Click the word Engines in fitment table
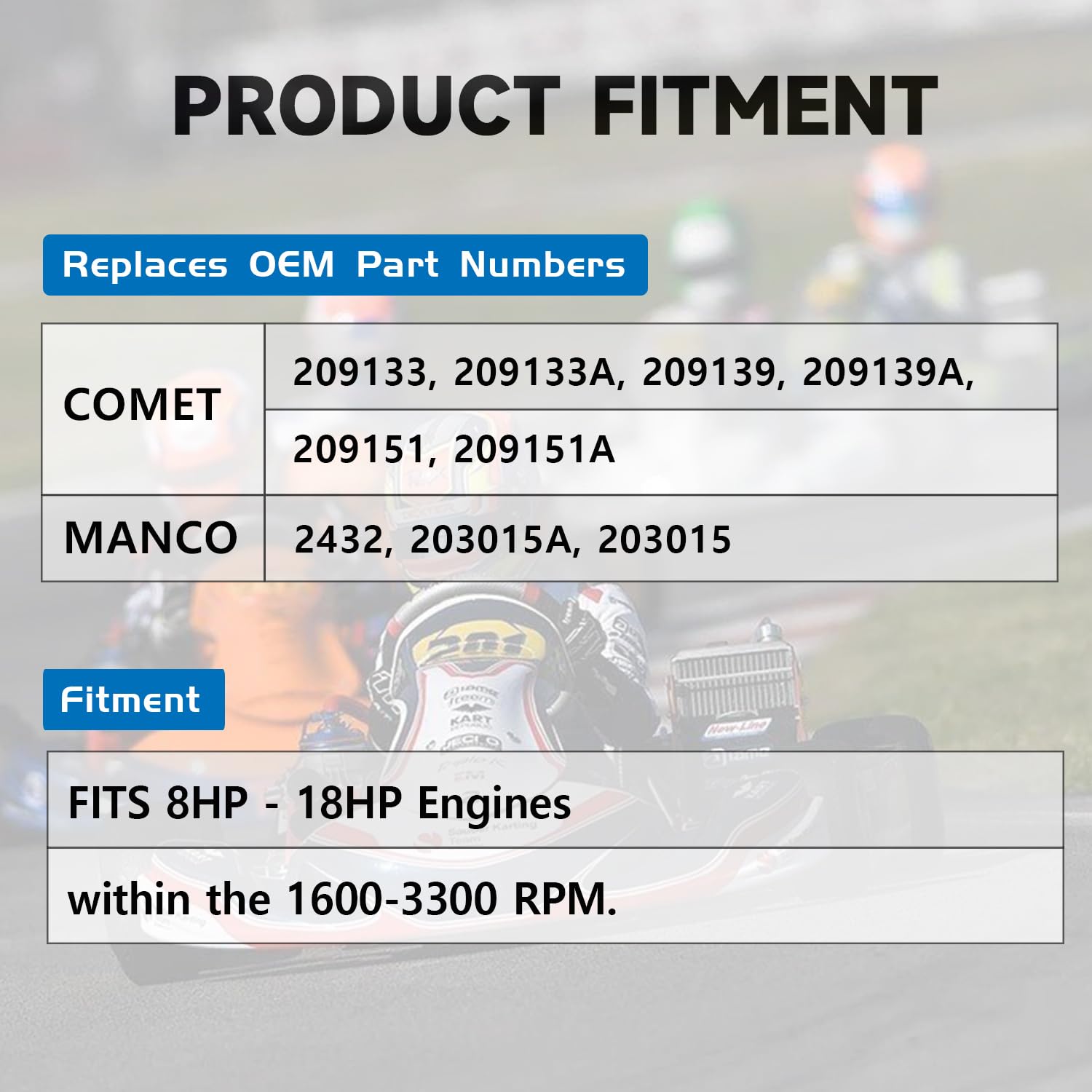 [494, 804]
